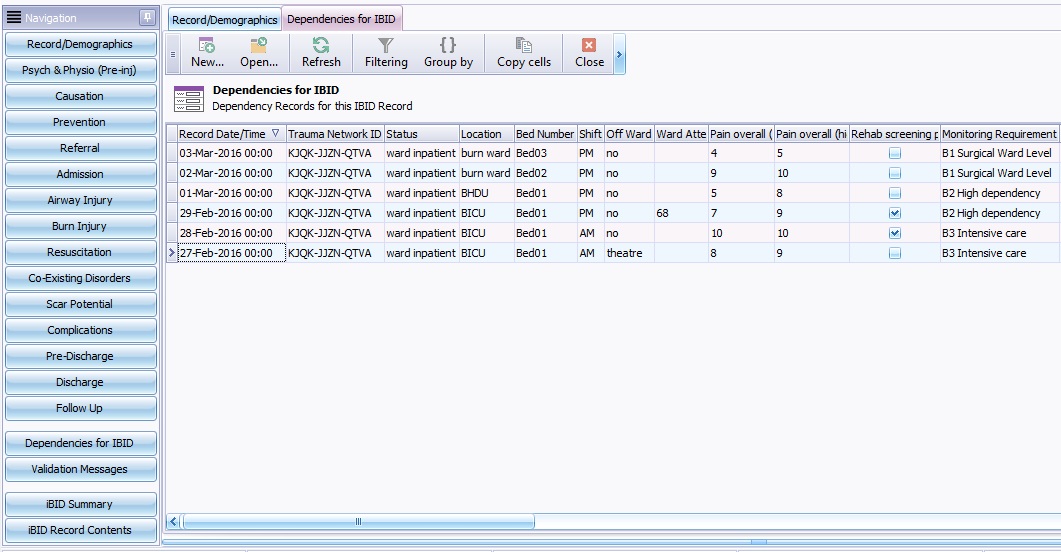The width and height of the screenshot is (1061, 552).
Task: Toggle rehab screening checkbox for 28-Feb-2016 row
Action: point(895,233)
